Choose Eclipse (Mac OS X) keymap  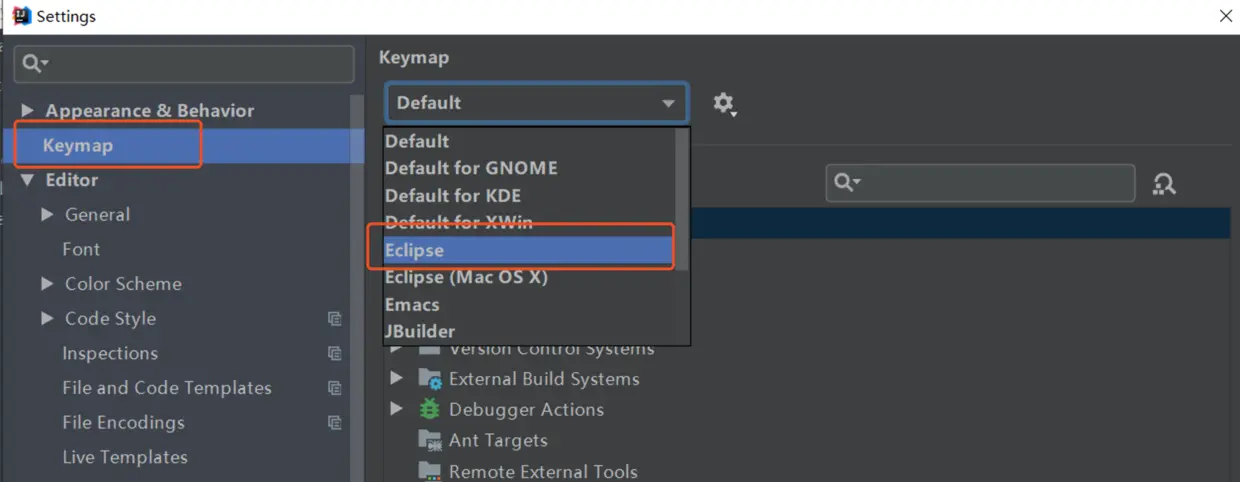click(x=530, y=277)
